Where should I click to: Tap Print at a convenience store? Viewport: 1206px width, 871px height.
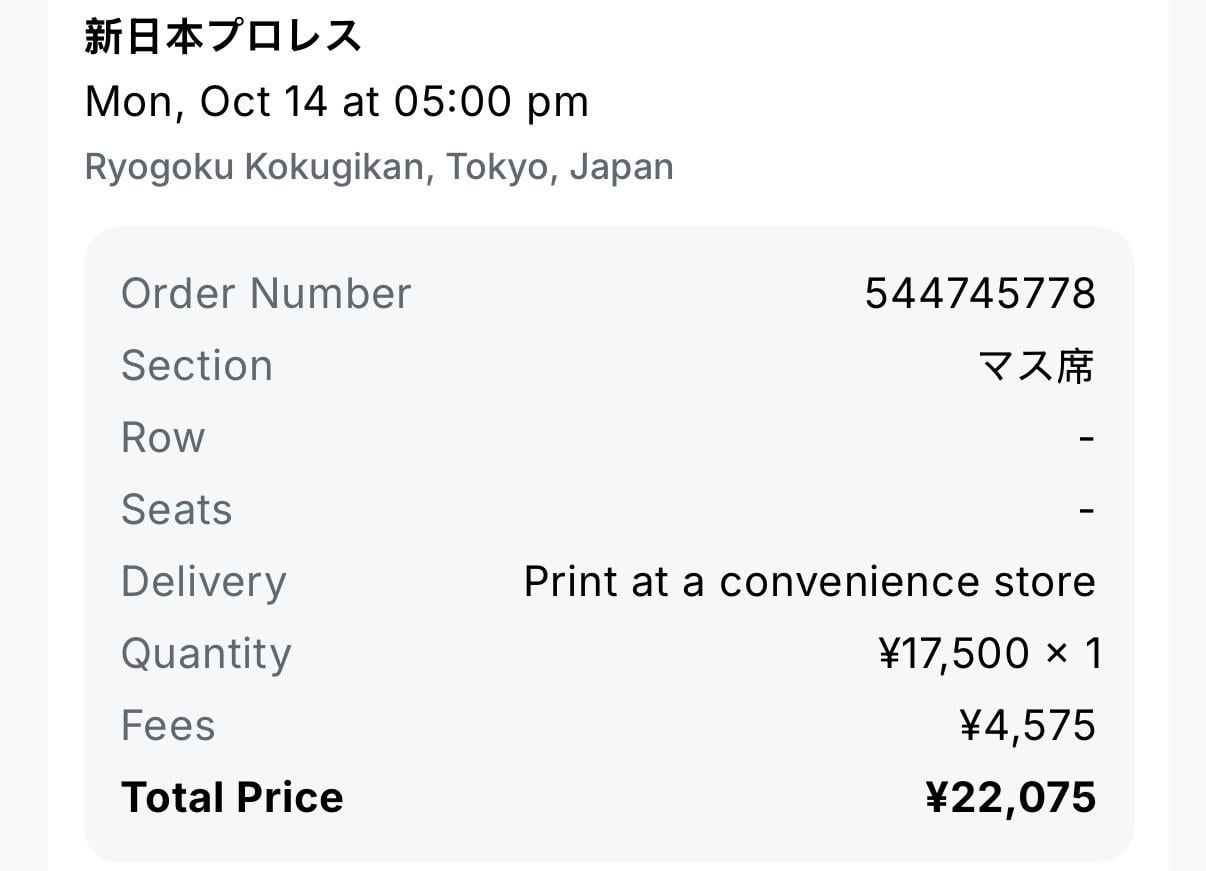[810, 582]
